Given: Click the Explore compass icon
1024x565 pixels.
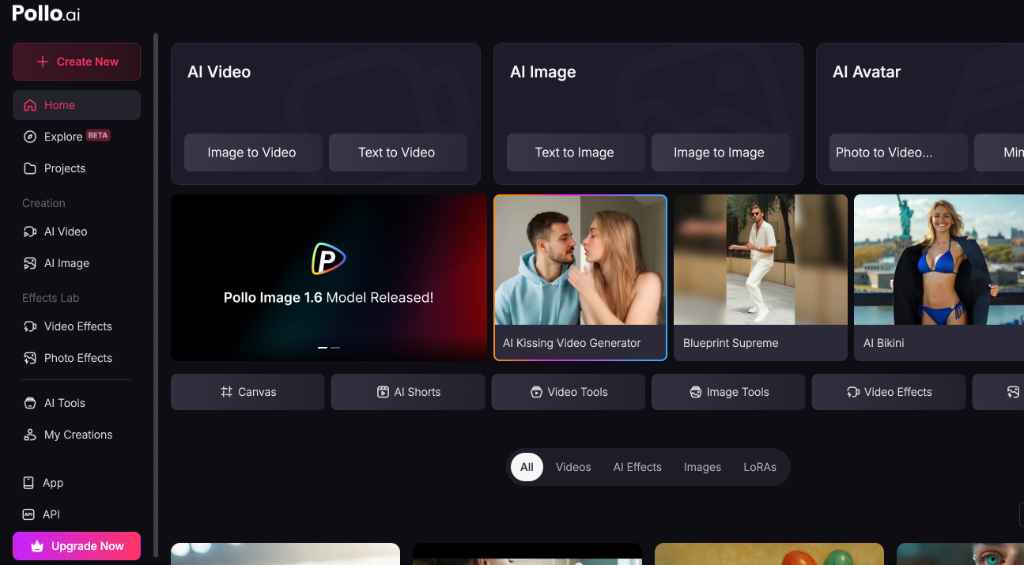Looking at the screenshot, I should (x=30, y=137).
